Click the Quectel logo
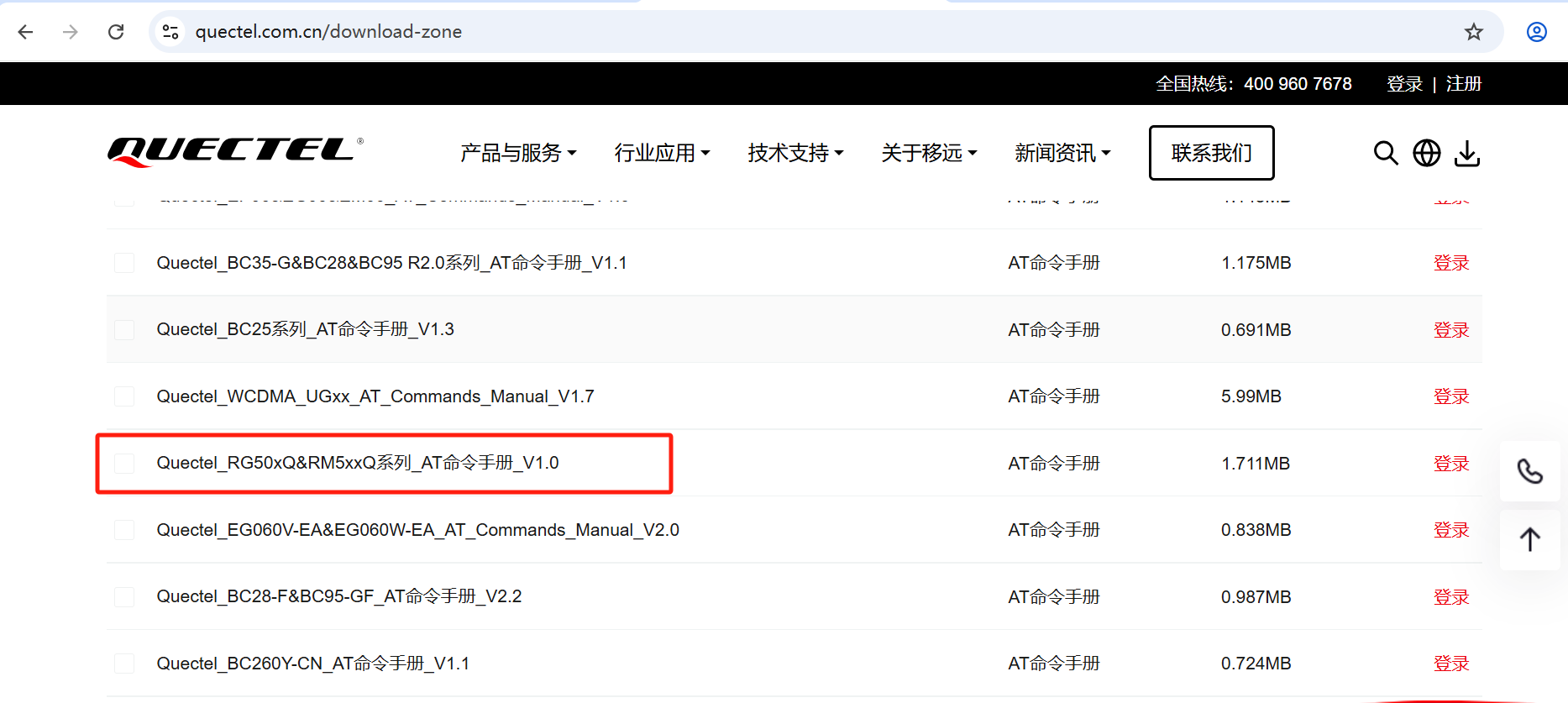This screenshot has width=1568, height=703. pos(235,152)
